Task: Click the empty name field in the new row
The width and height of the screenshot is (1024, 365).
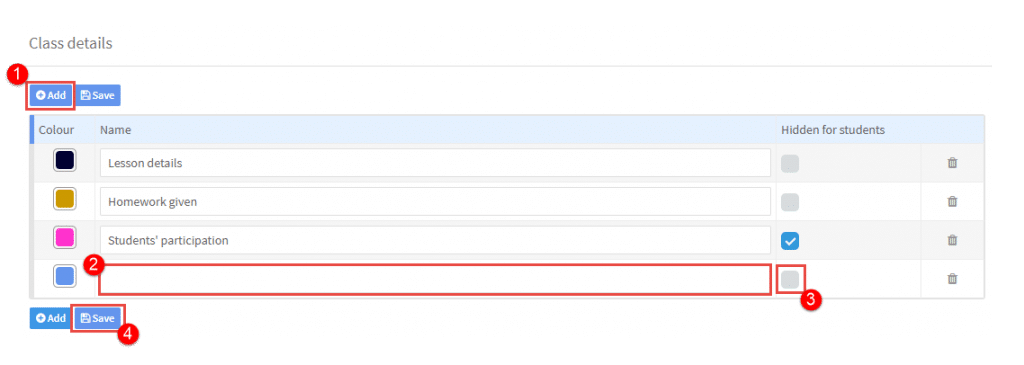Action: pos(436,279)
